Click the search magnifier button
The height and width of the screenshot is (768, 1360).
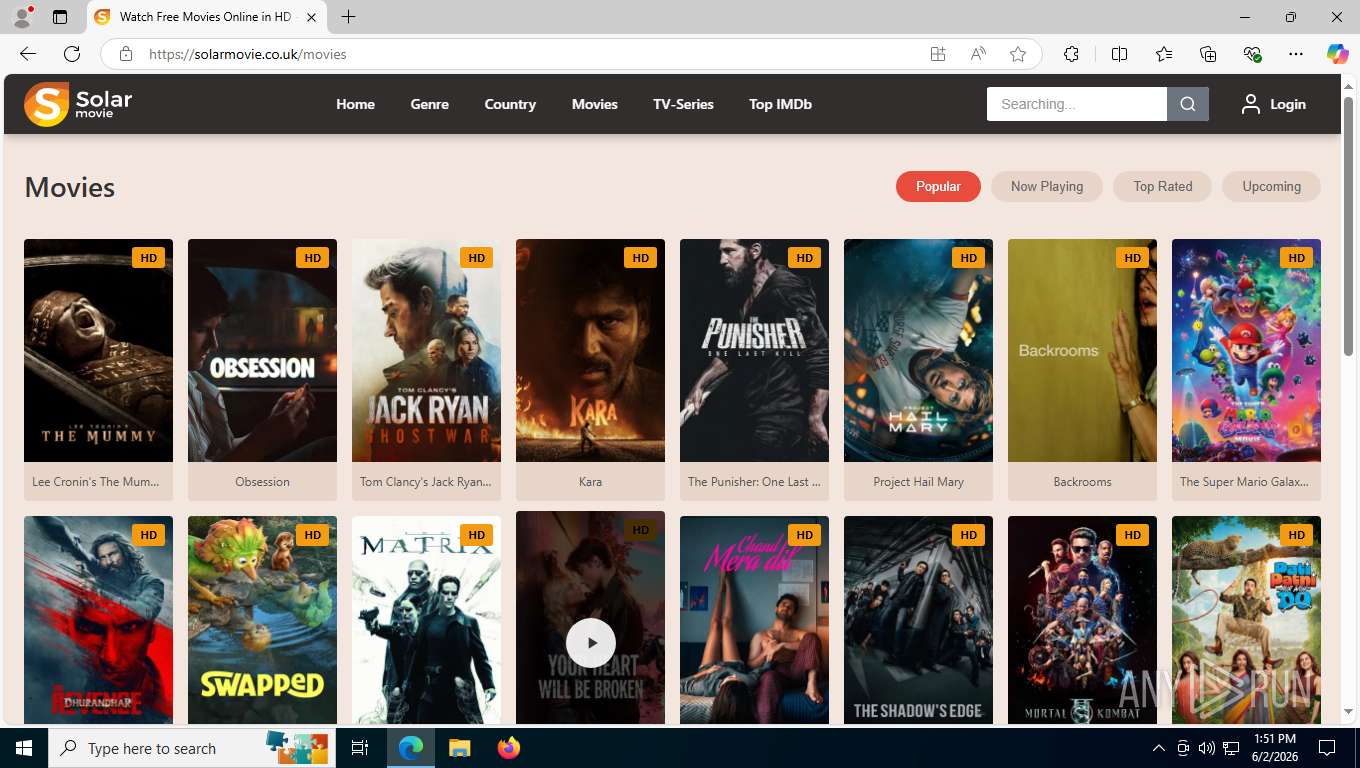point(1188,104)
